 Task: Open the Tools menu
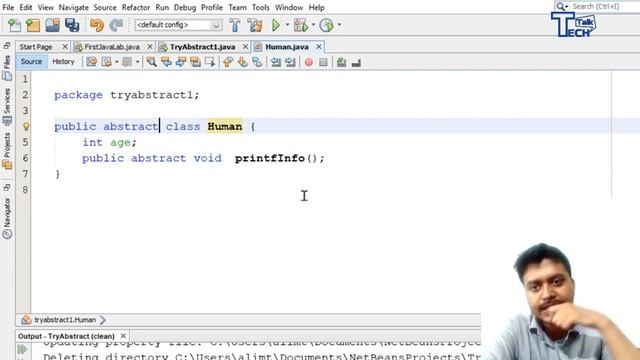coord(260,7)
